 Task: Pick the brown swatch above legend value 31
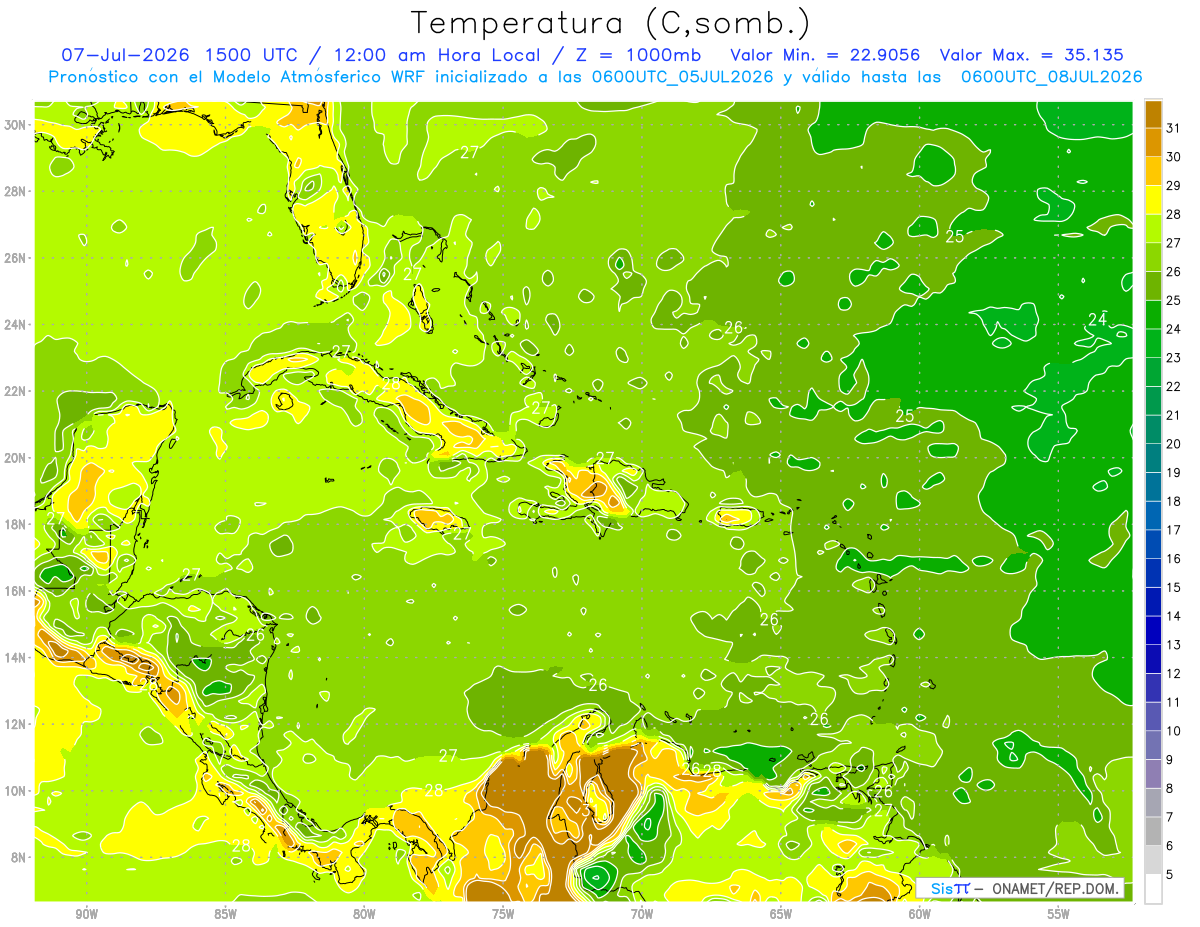point(1153,113)
